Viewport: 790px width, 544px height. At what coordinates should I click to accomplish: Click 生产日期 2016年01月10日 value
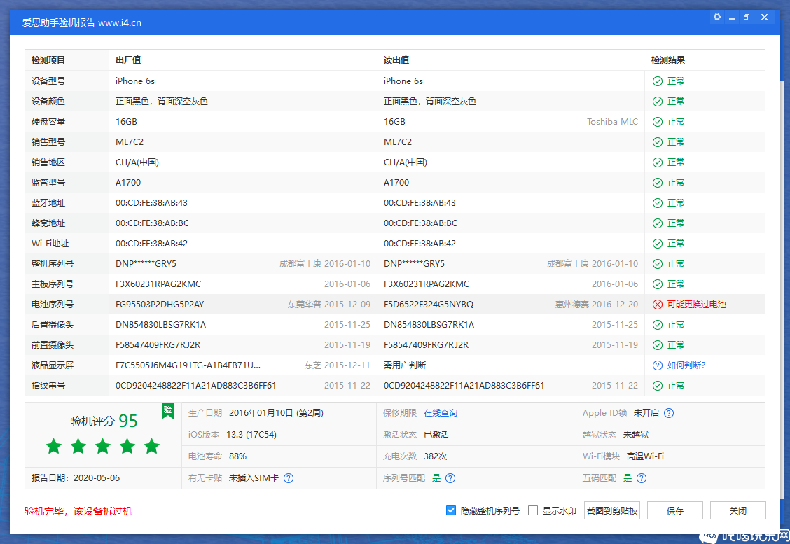[x=276, y=413]
